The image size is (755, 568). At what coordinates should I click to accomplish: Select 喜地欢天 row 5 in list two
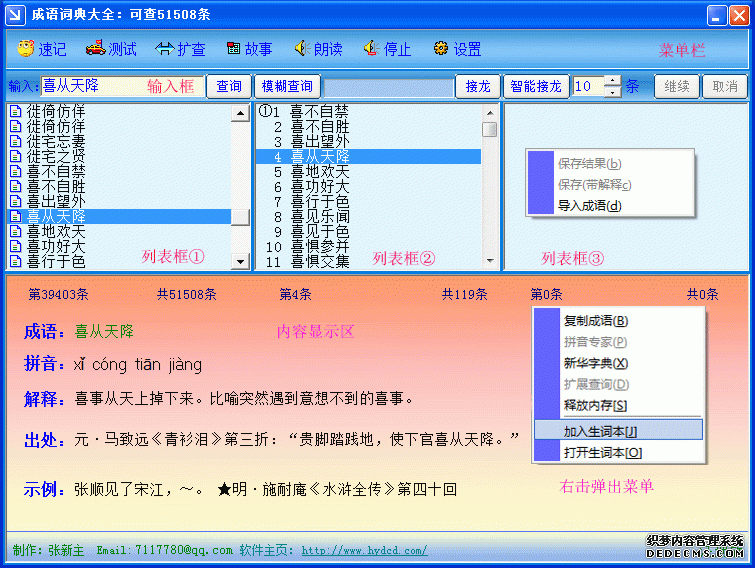368,171
